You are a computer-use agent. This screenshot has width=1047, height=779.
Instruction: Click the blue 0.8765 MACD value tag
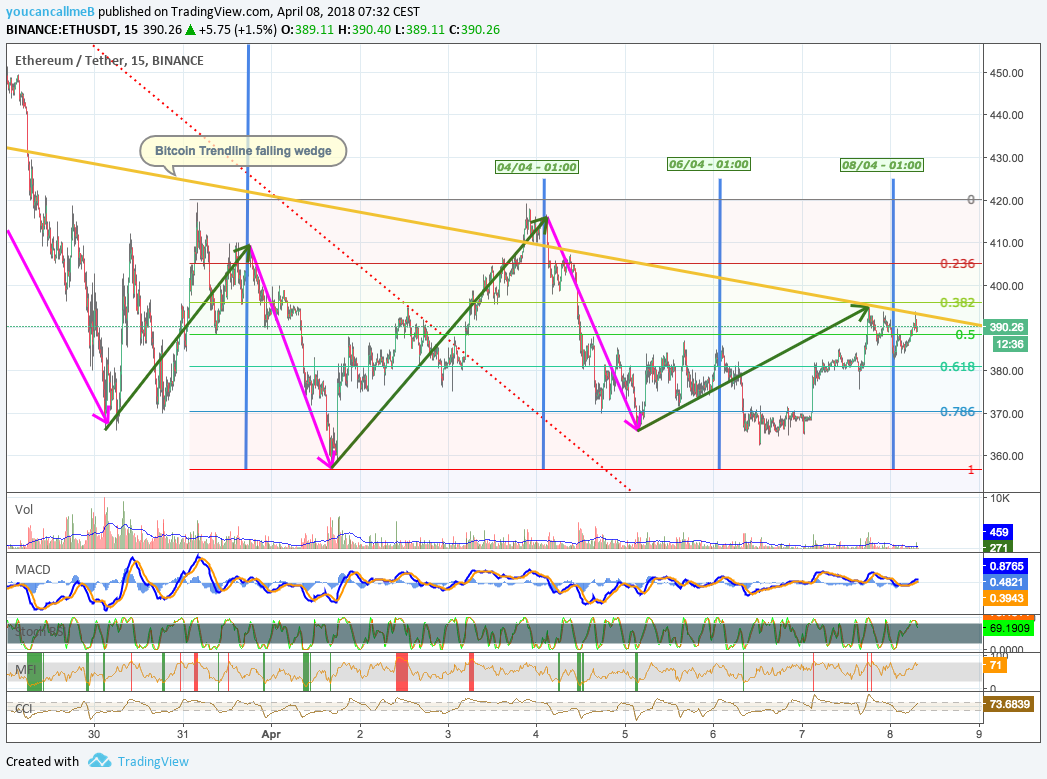click(1006, 566)
